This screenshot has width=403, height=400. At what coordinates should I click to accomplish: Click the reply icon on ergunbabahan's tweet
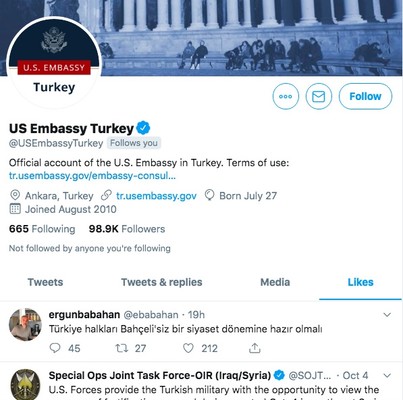tap(55, 348)
